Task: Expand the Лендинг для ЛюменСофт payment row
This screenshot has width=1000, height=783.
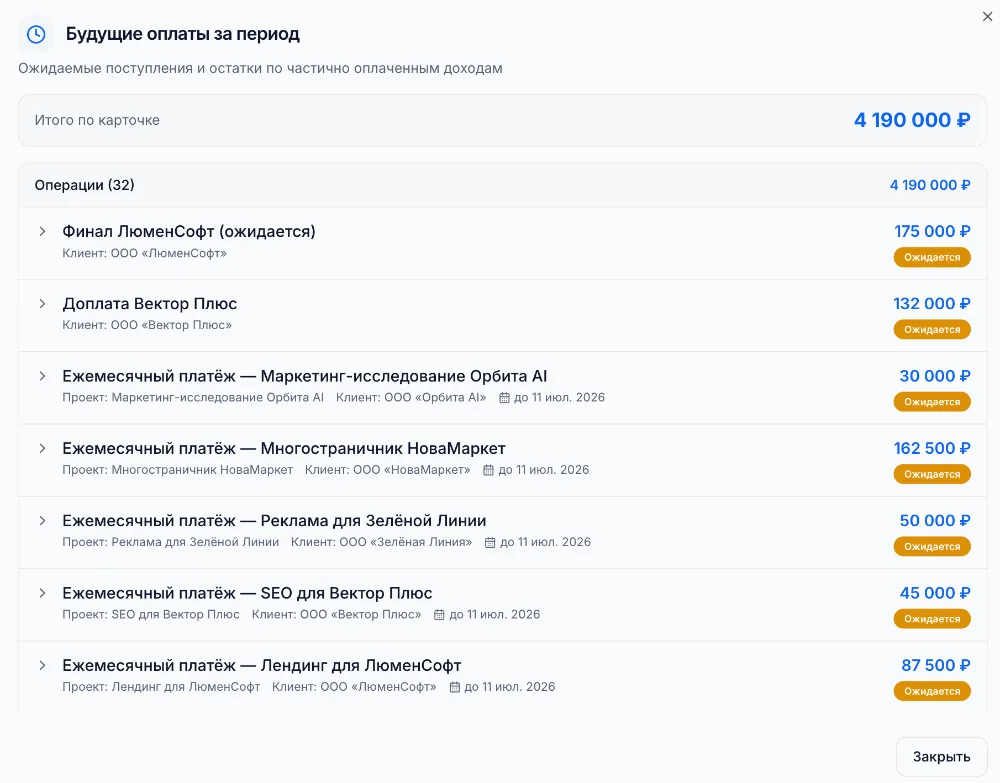Action: (x=42, y=666)
